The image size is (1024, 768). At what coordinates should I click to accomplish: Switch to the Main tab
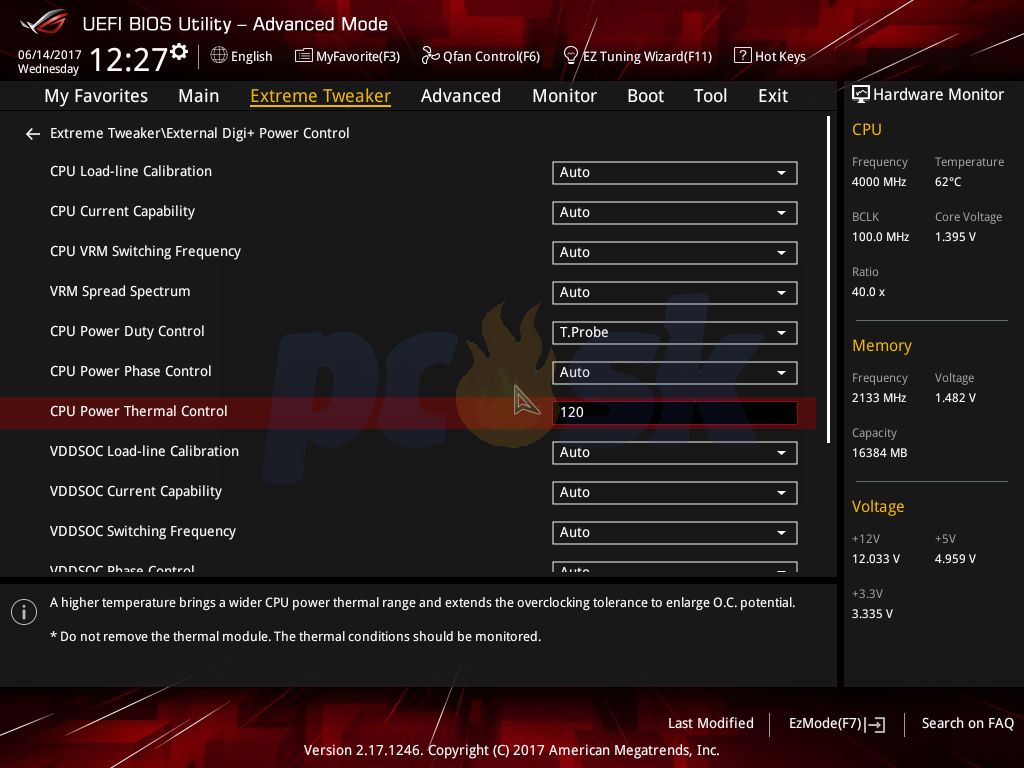tap(199, 96)
